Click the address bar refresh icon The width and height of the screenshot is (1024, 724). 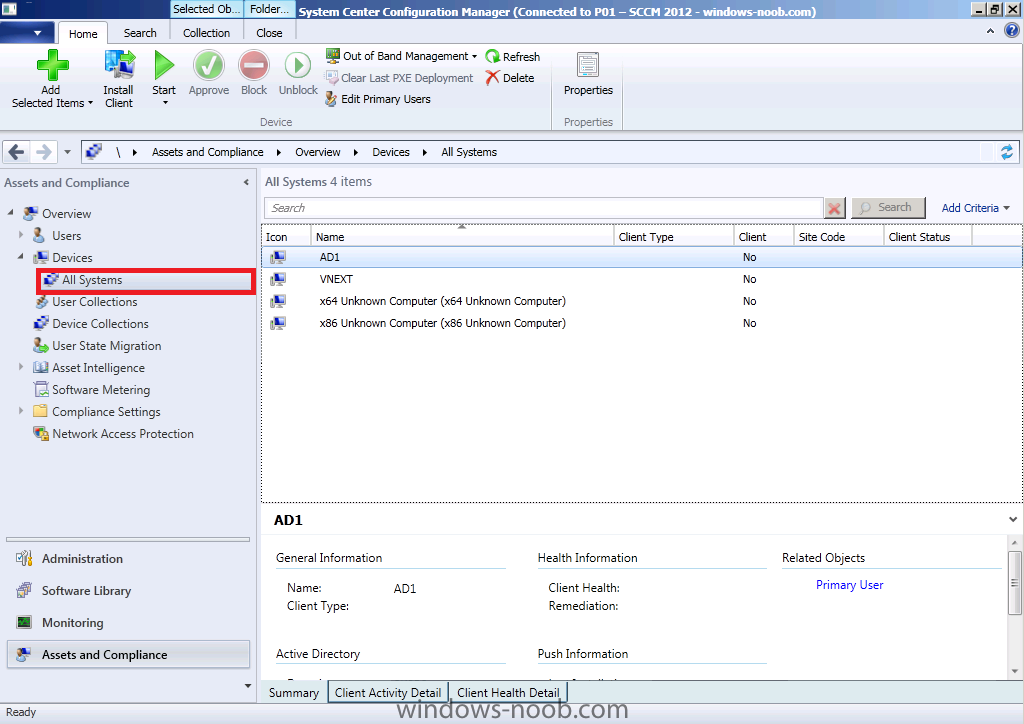[1006, 152]
